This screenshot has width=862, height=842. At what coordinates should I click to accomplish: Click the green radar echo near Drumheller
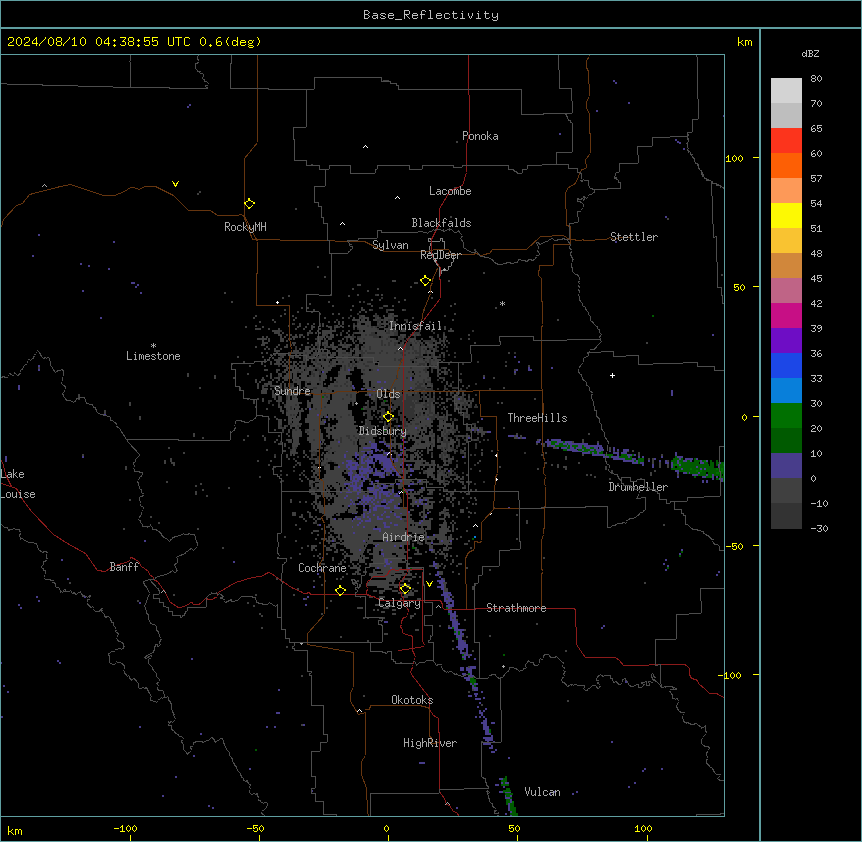[696, 467]
